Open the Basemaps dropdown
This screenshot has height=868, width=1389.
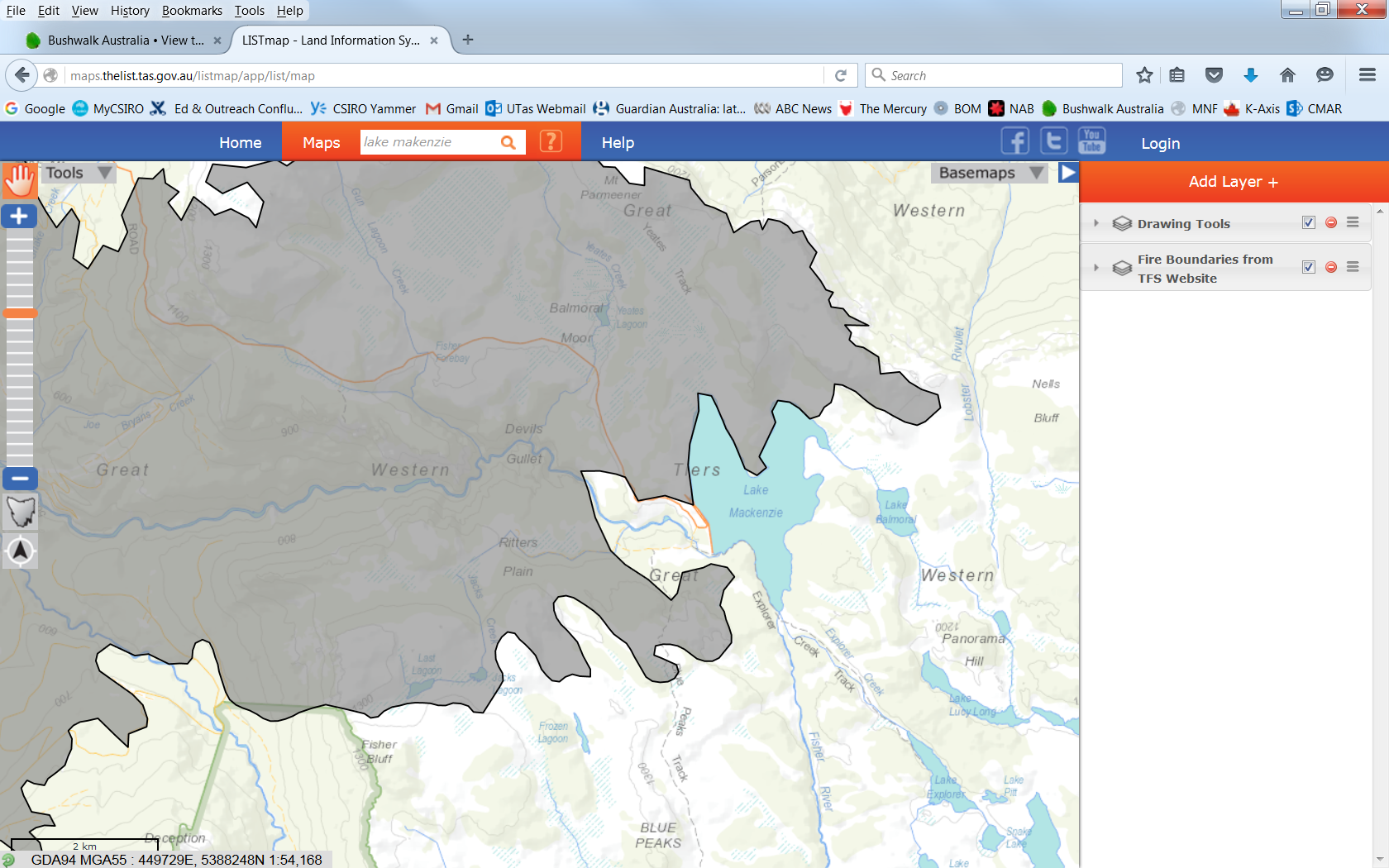click(990, 173)
